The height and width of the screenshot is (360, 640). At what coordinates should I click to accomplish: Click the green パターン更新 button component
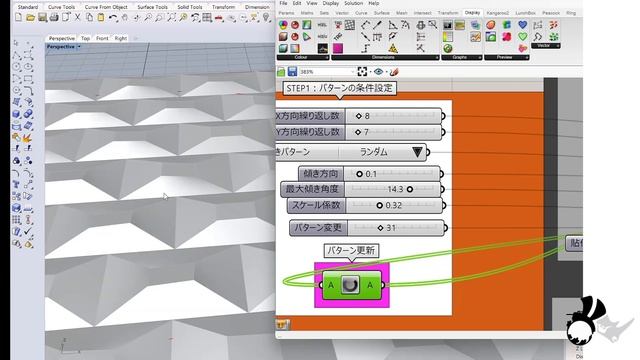pos(351,285)
